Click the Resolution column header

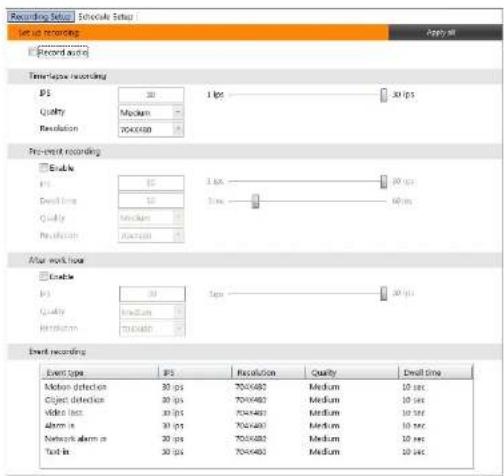268,372
